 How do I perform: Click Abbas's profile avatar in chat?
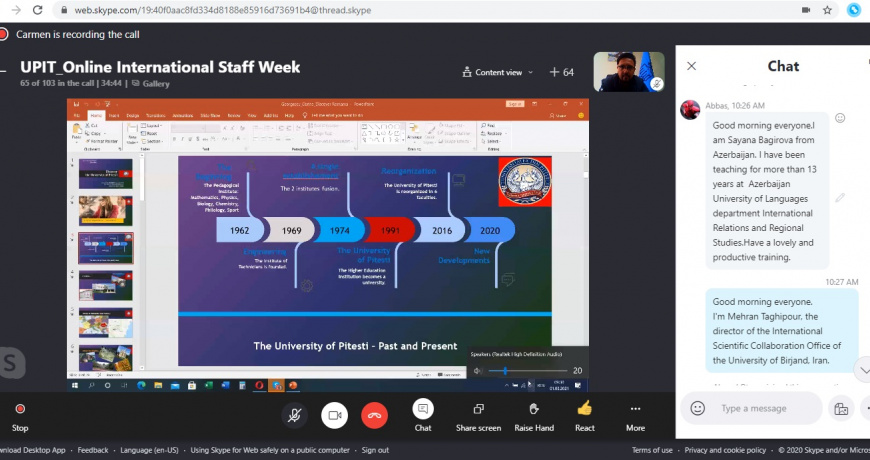point(690,110)
